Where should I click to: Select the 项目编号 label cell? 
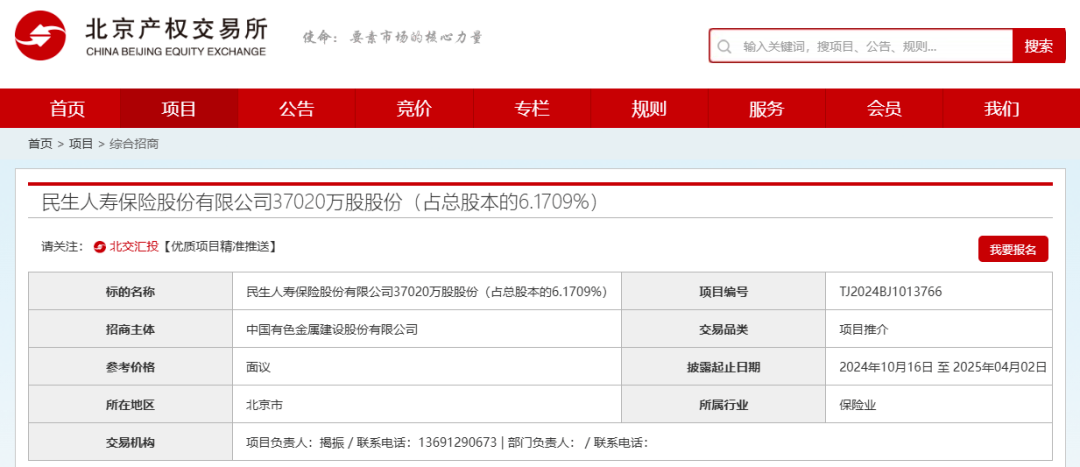coord(723,291)
